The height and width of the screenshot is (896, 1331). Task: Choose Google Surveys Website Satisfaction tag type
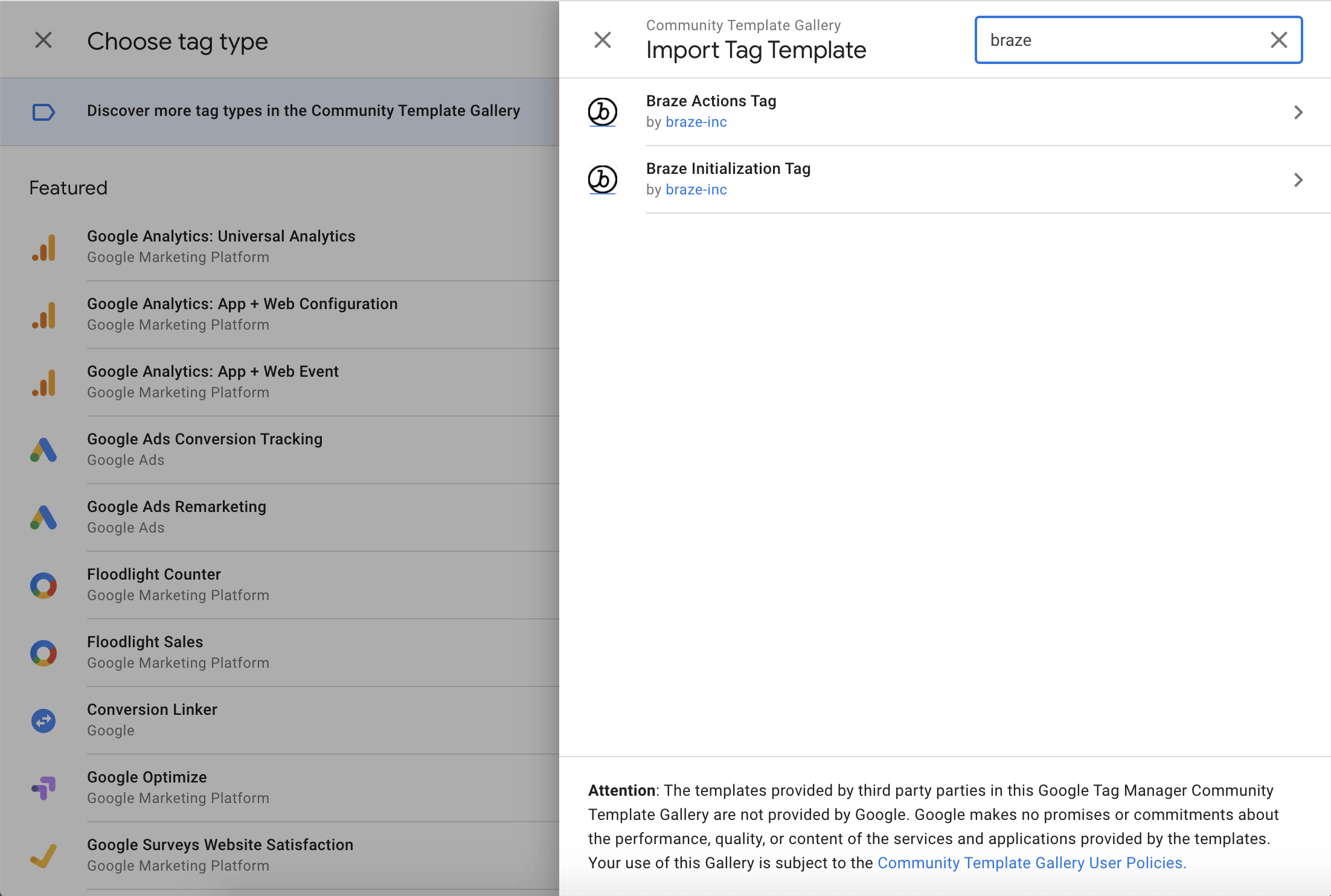(280, 856)
